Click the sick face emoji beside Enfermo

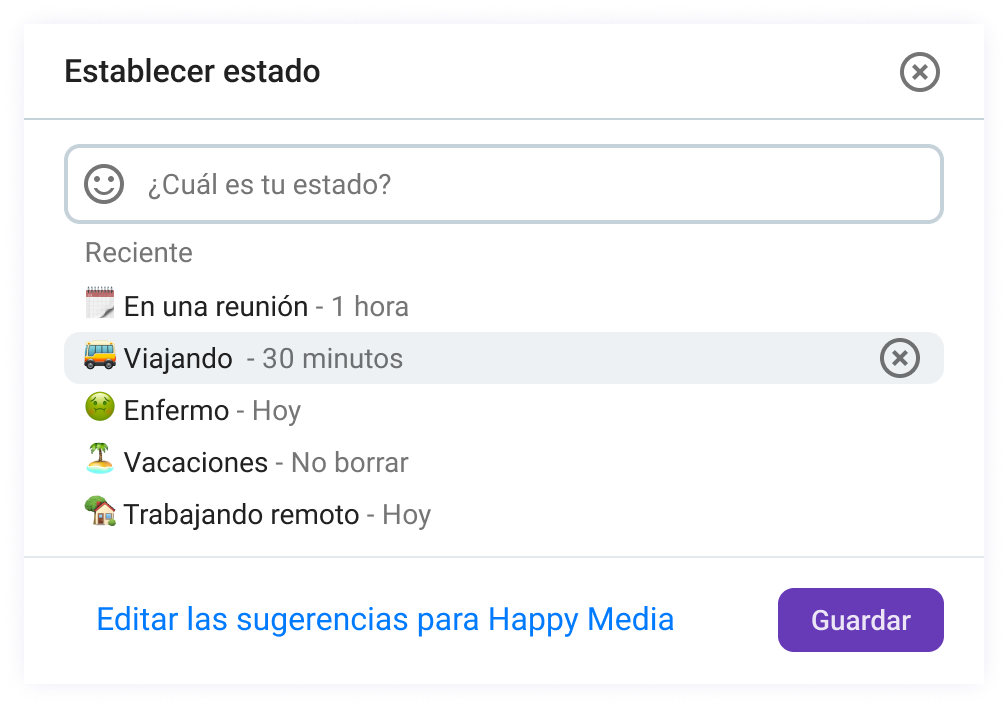(x=100, y=407)
